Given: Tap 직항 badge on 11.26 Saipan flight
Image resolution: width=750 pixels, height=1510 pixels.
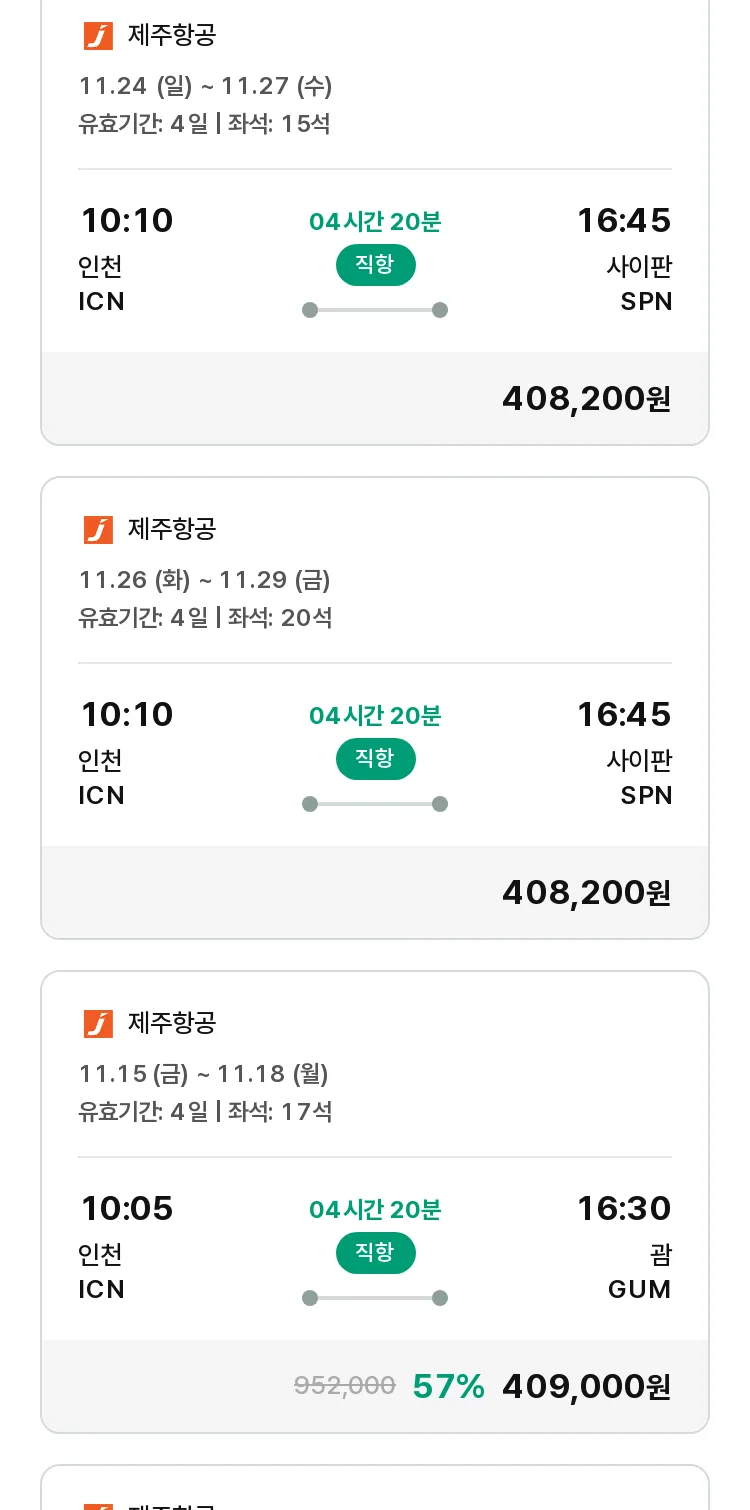Looking at the screenshot, I should [x=375, y=759].
